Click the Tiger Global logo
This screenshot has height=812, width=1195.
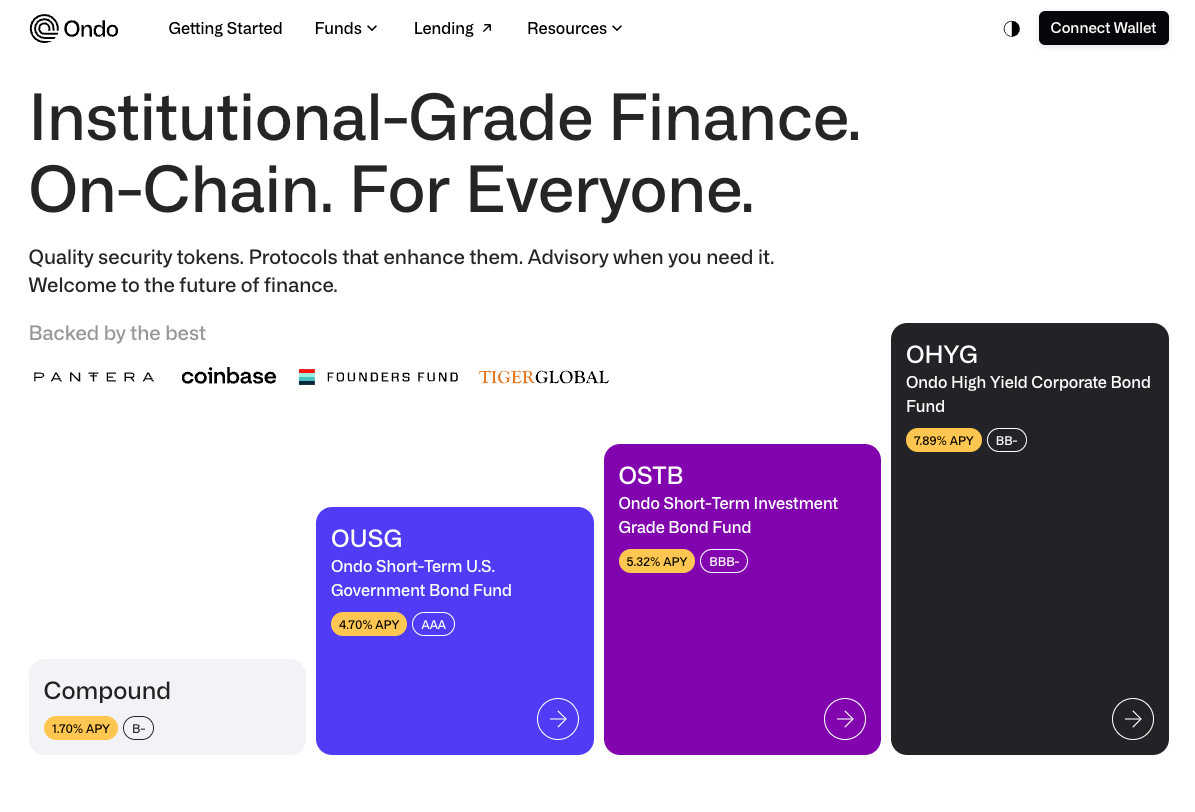point(544,377)
